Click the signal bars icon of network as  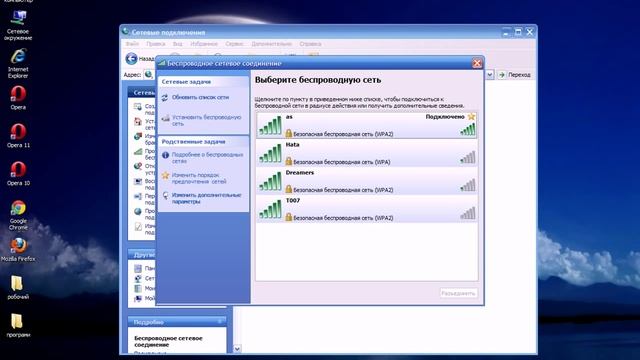[x=270, y=125]
